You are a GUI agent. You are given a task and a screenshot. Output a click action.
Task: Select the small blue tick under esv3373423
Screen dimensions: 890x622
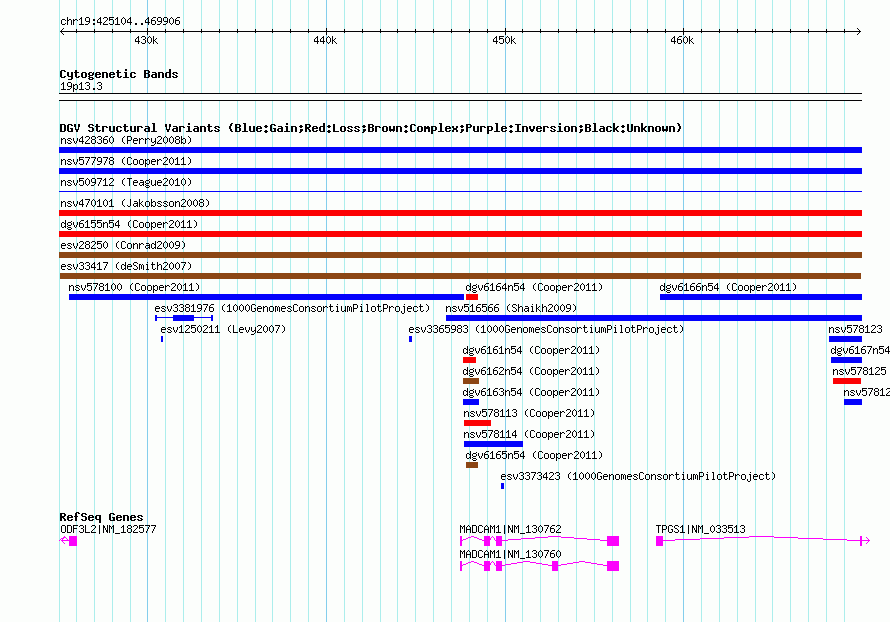pyautogui.click(x=502, y=486)
